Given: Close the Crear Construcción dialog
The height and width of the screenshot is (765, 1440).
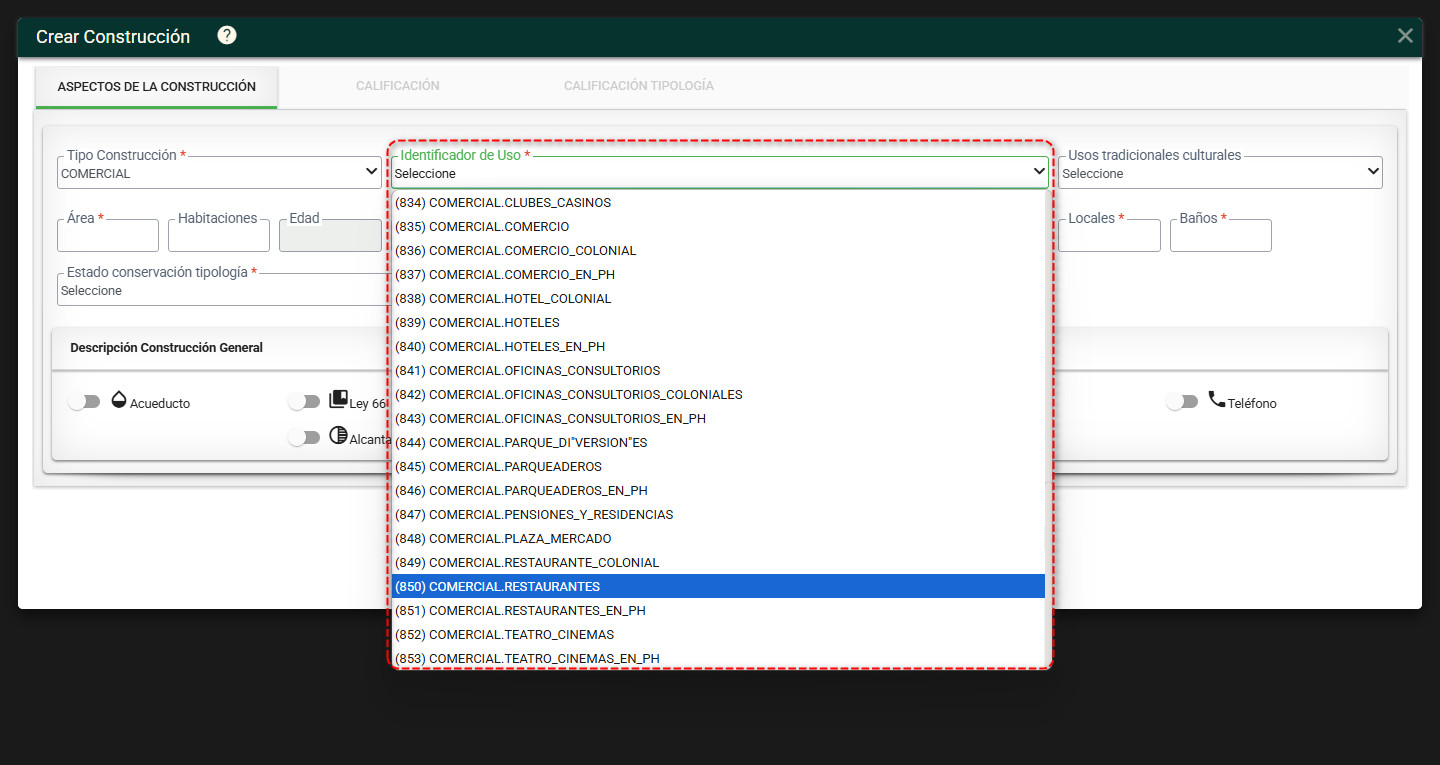Looking at the screenshot, I should [x=1405, y=36].
